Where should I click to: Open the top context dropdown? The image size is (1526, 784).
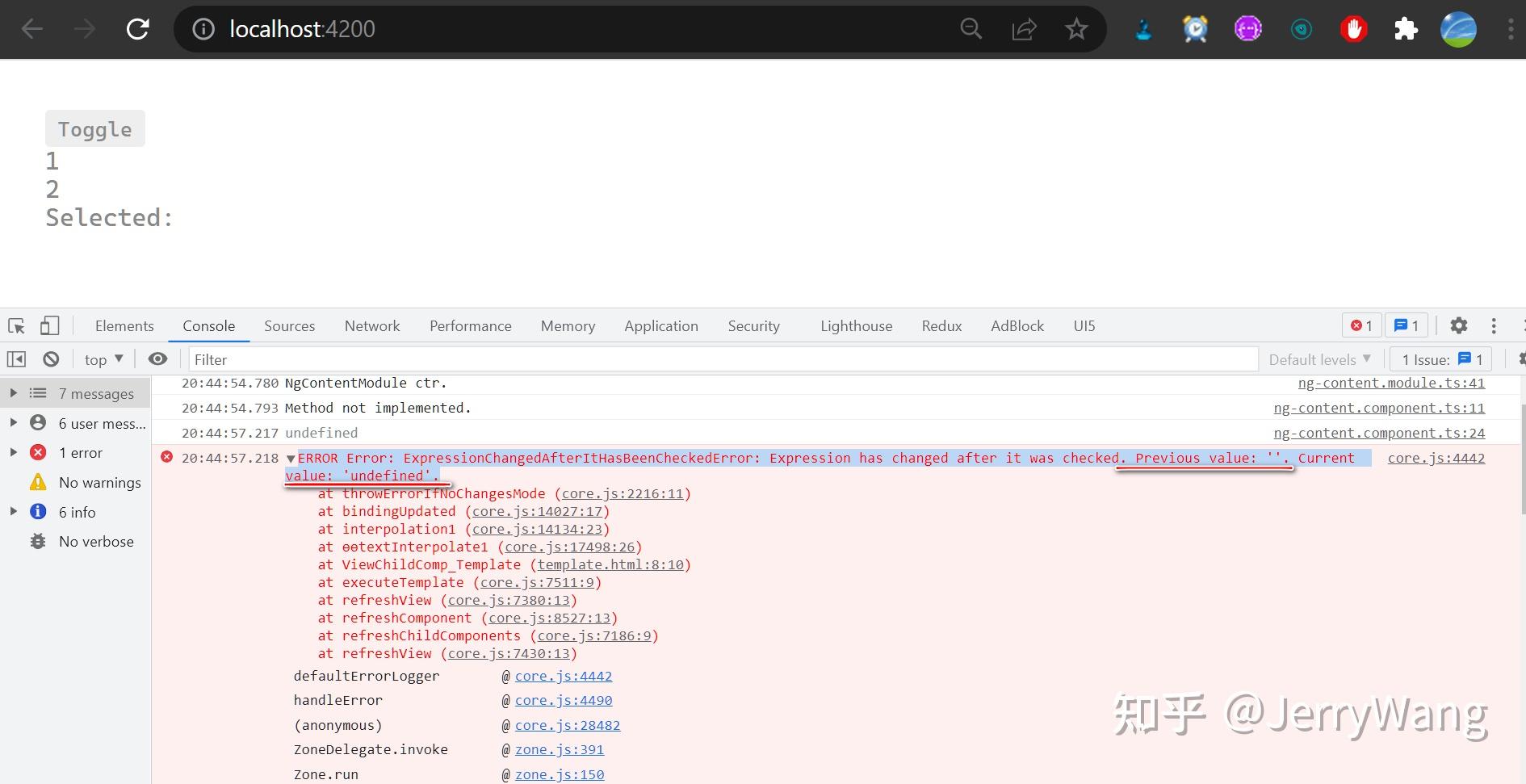point(103,359)
